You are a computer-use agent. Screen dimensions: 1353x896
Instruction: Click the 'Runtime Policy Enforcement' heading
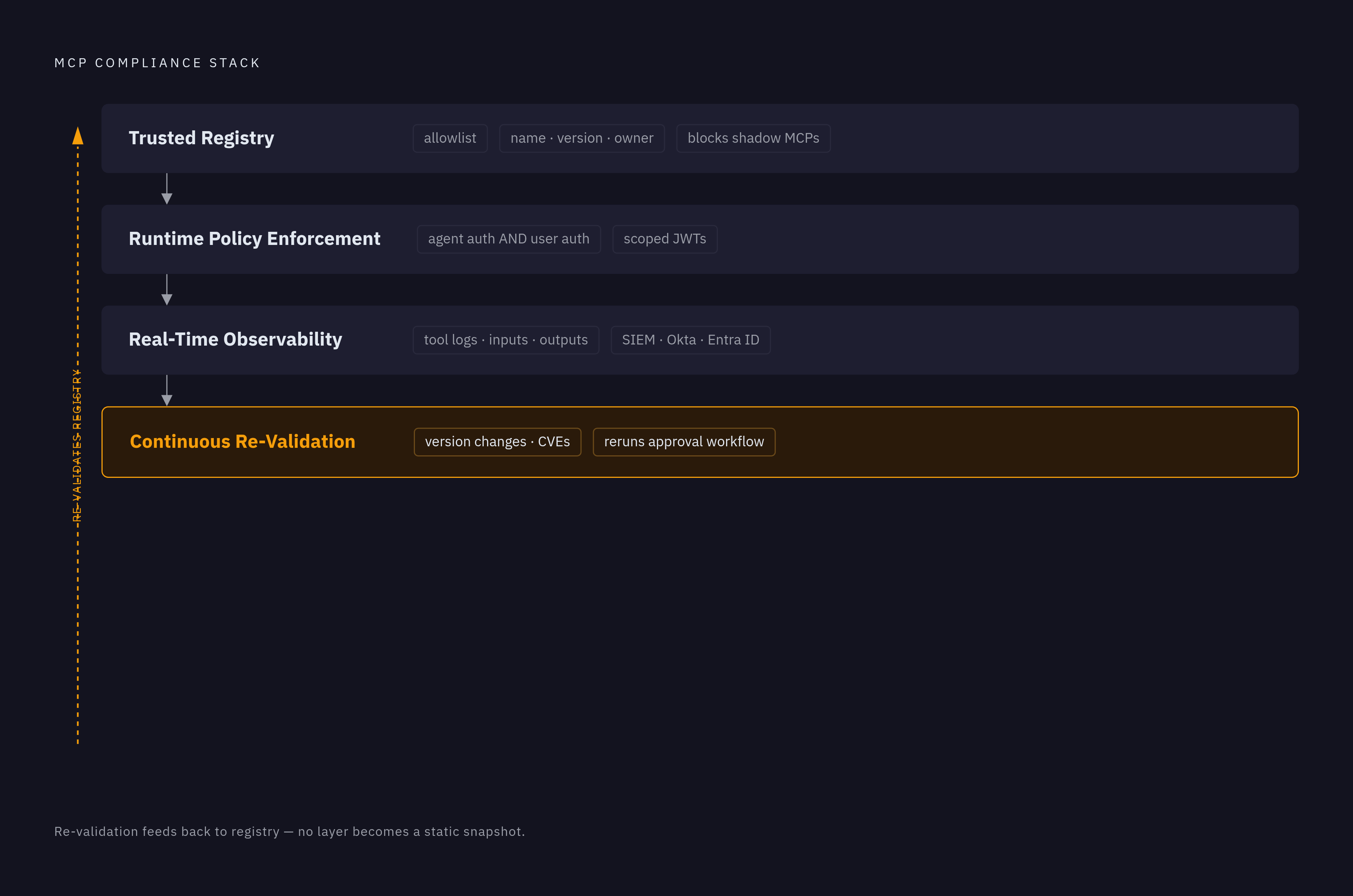[x=254, y=239]
